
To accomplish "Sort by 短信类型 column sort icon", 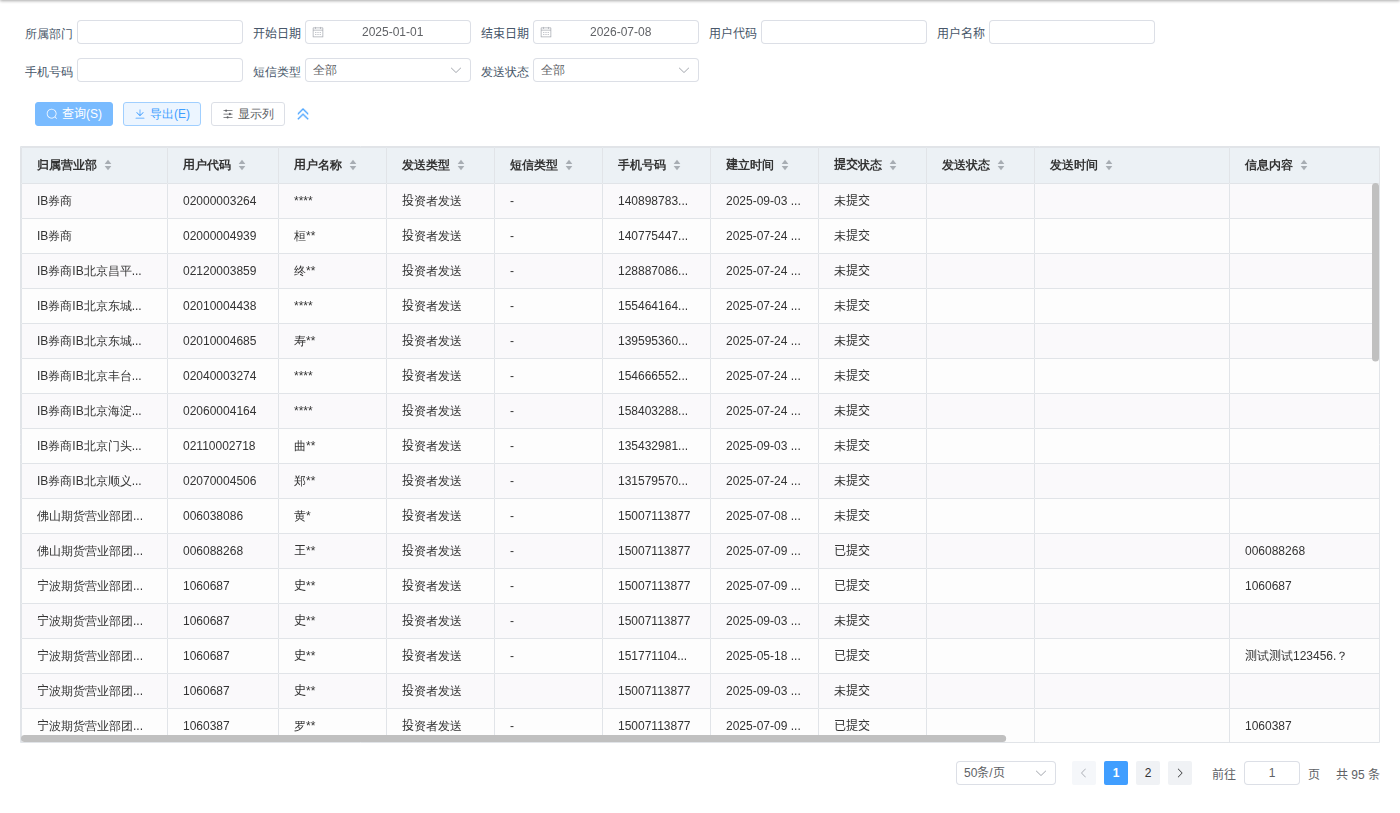I will pyautogui.click(x=569, y=165).
